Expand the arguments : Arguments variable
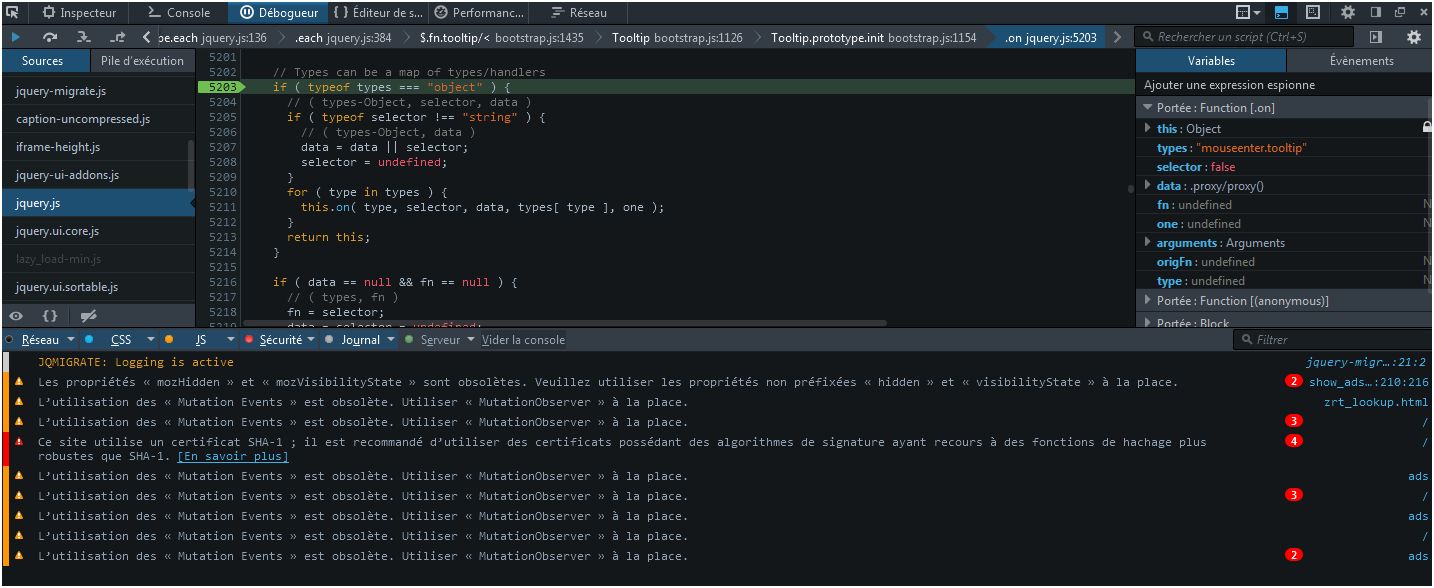 tap(1148, 242)
